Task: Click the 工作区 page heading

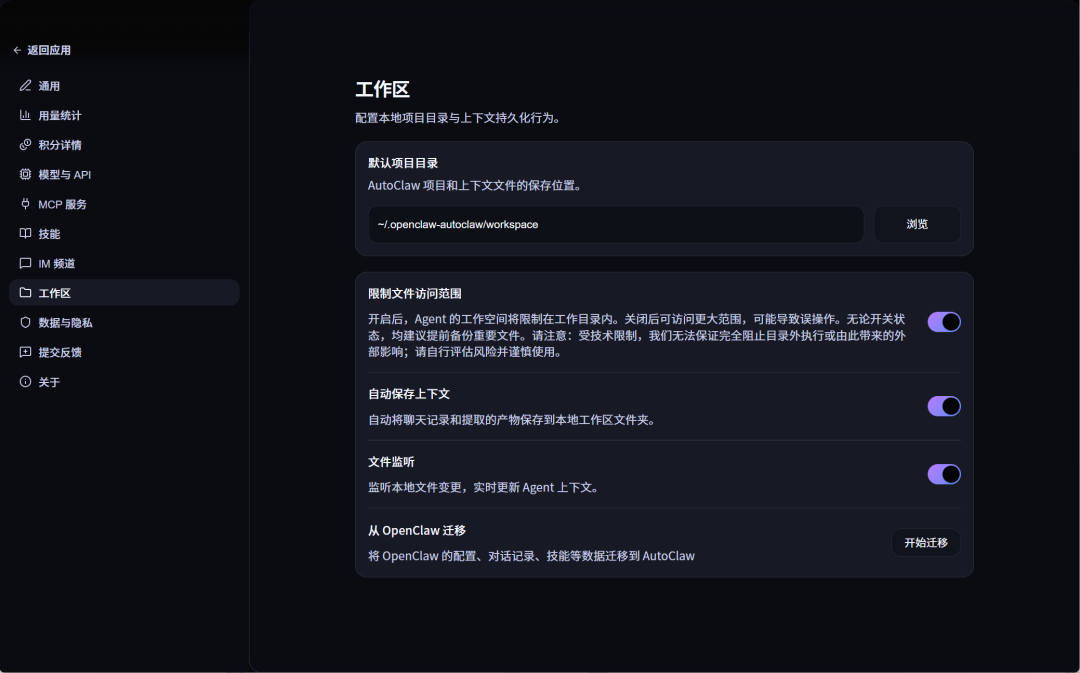Action: pos(382,90)
